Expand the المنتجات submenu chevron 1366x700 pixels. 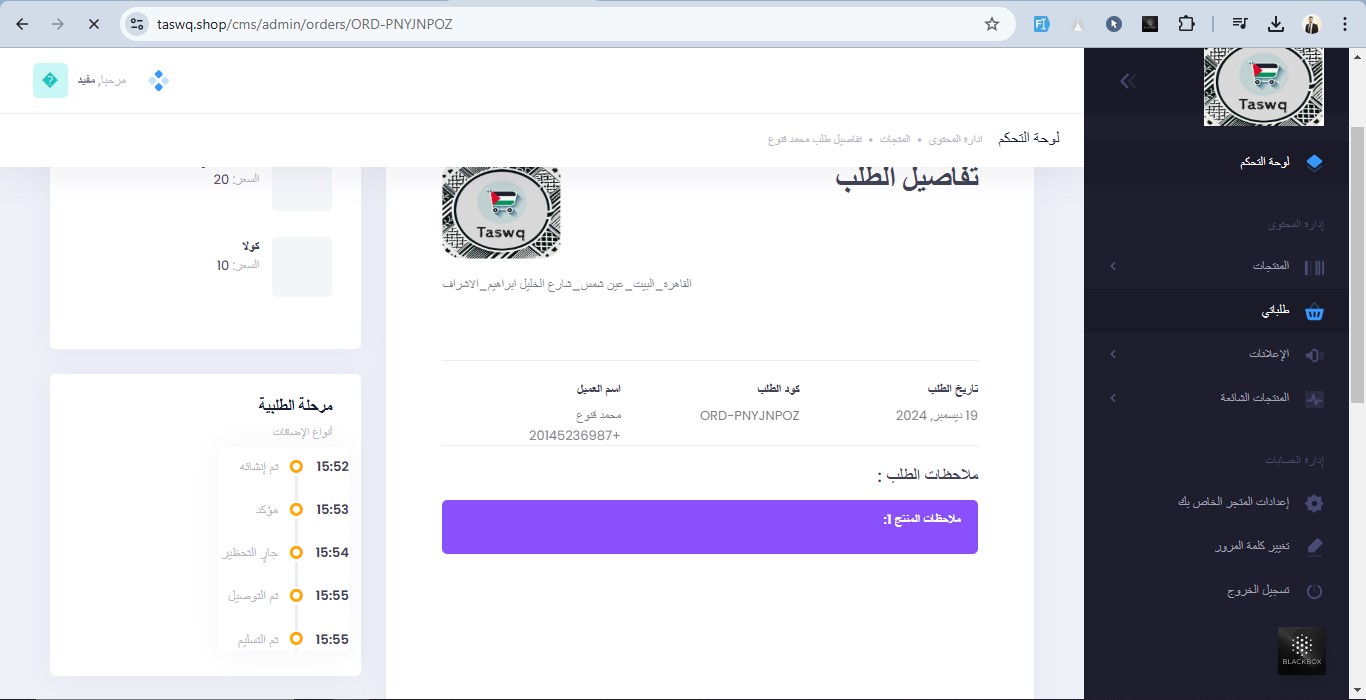click(1113, 266)
